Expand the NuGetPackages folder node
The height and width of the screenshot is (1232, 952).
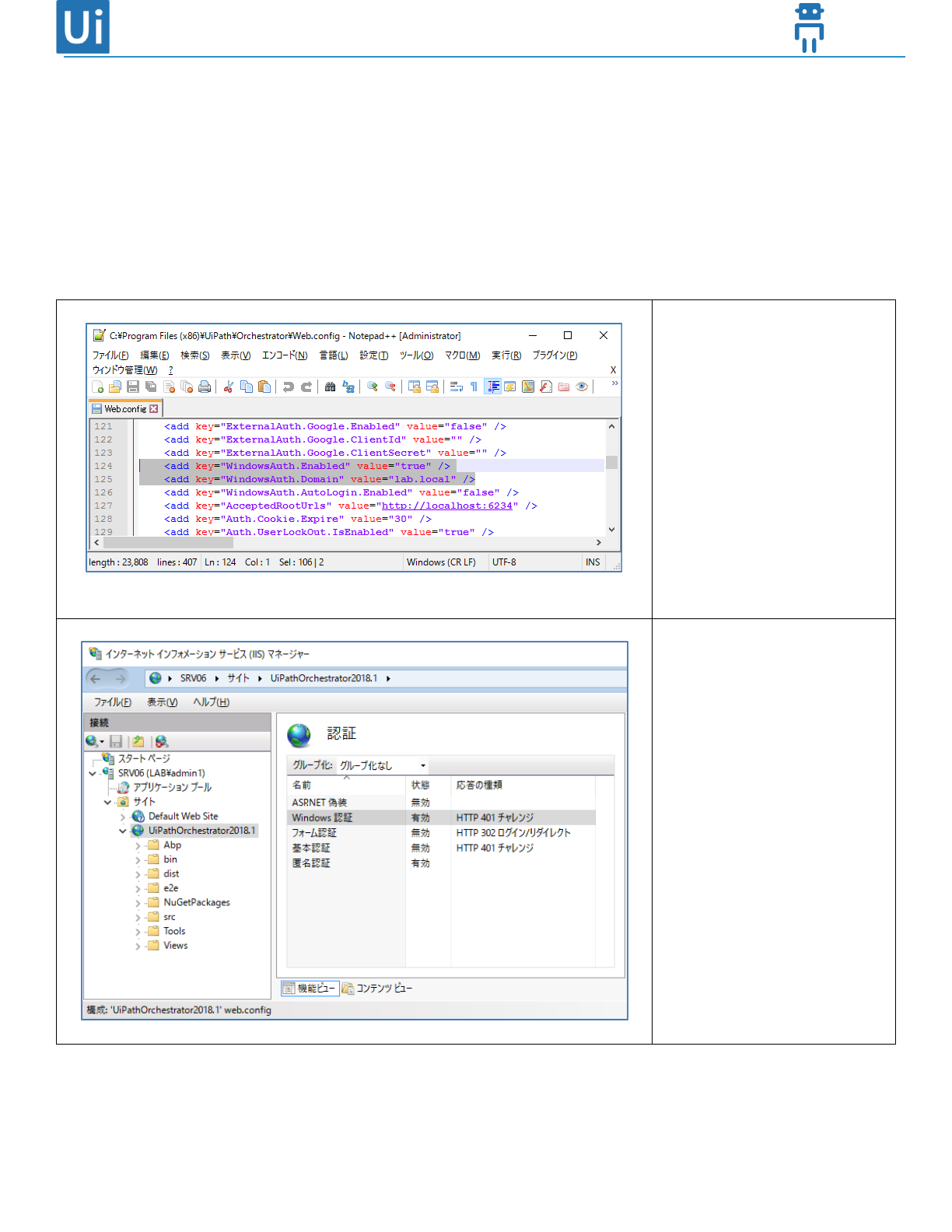tap(138, 903)
